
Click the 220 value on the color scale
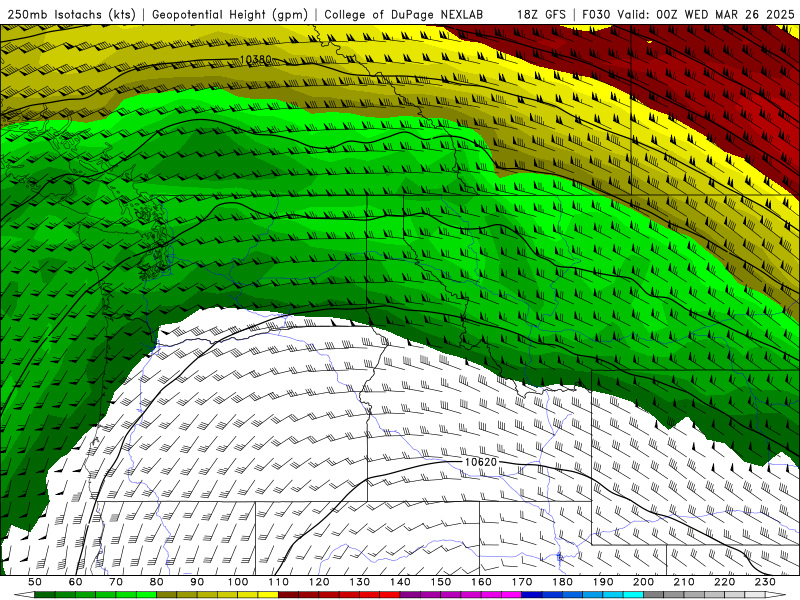[x=725, y=582]
